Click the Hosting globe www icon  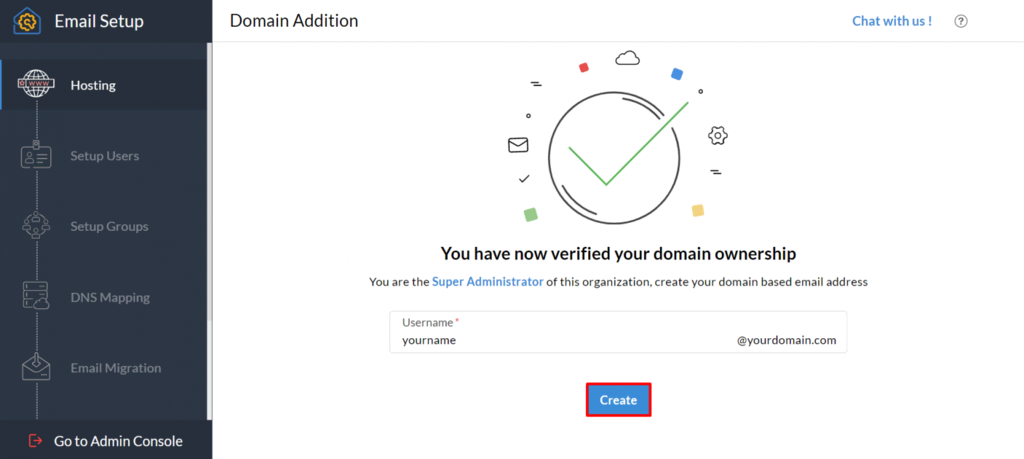(37, 85)
